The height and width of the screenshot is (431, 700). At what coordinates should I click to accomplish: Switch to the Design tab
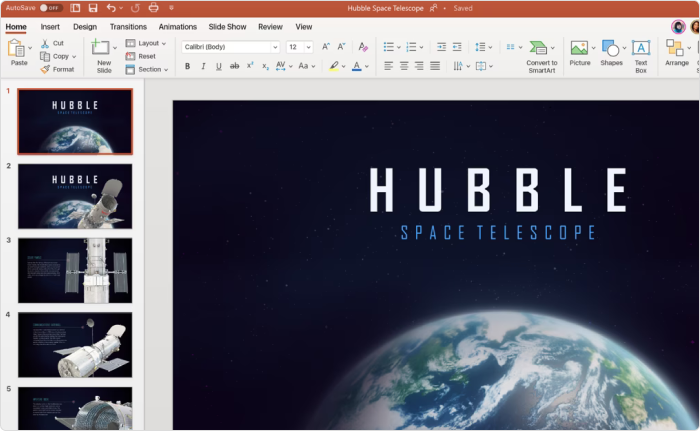coord(85,27)
